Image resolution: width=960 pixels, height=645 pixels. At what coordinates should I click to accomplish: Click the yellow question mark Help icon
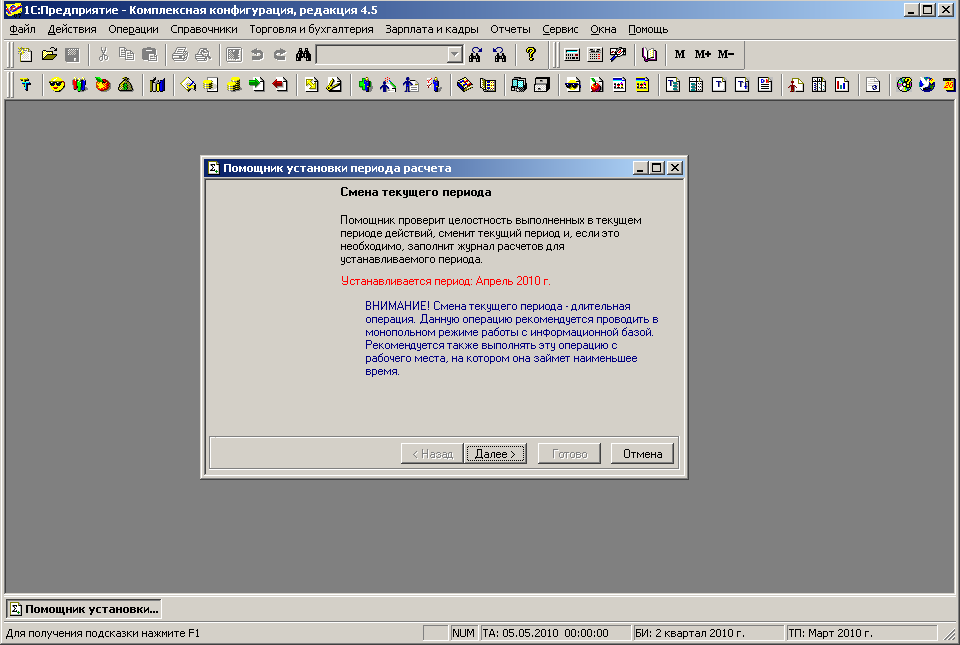click(x=531, y=54)
